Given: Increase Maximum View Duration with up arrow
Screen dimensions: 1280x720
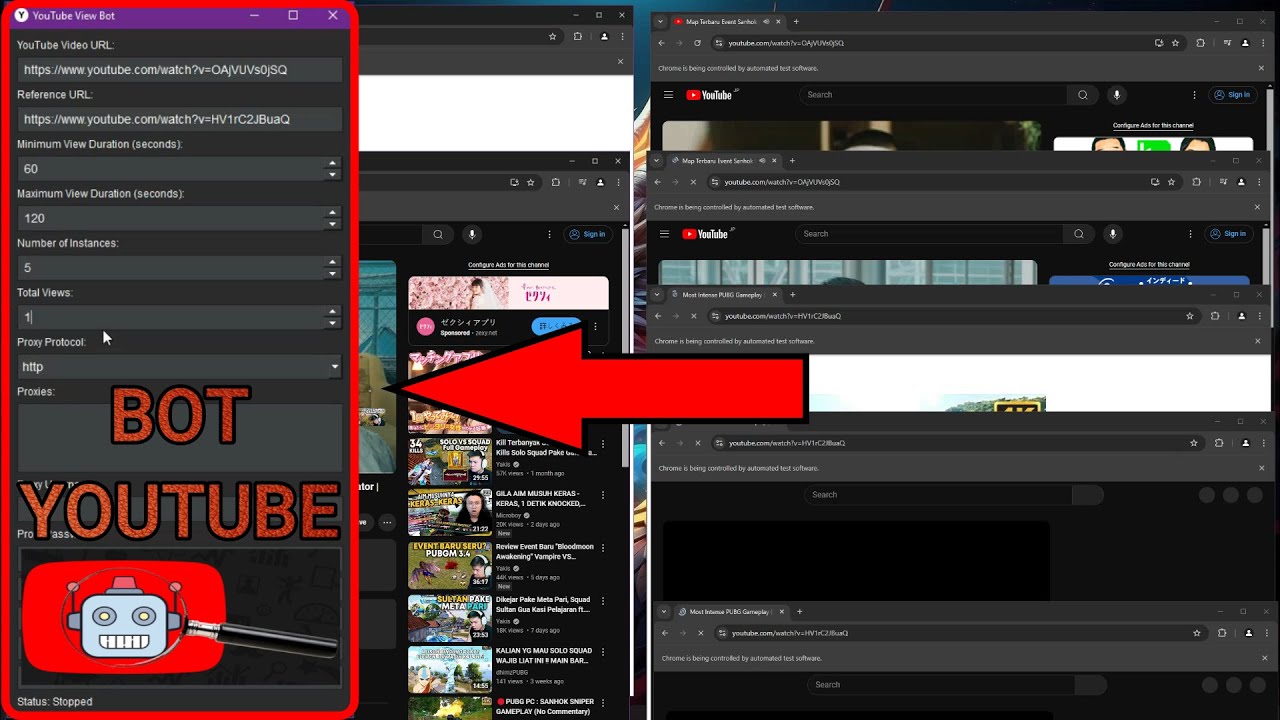Looking at the screenshot, I should (x=333, y=213).
